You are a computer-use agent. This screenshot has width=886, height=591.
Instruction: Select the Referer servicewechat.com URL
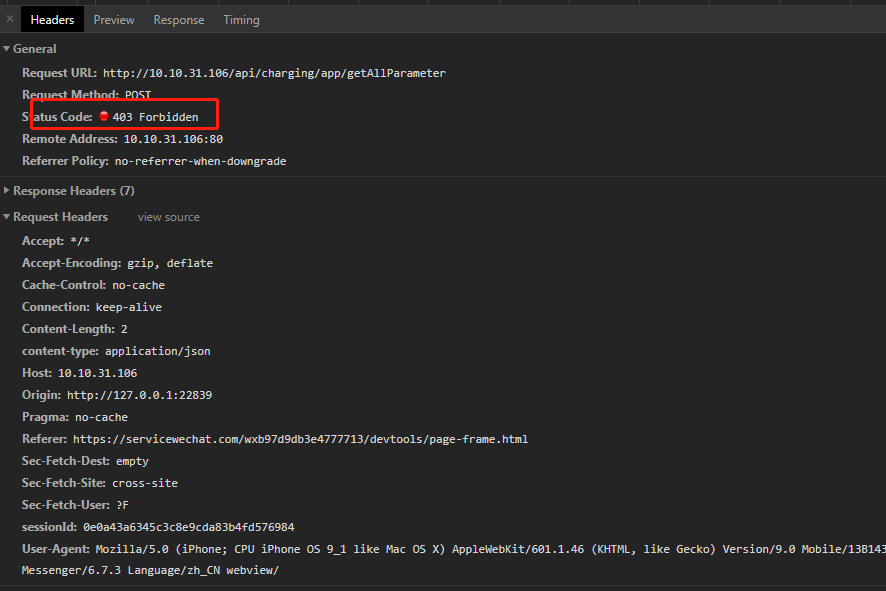(300, 439)
